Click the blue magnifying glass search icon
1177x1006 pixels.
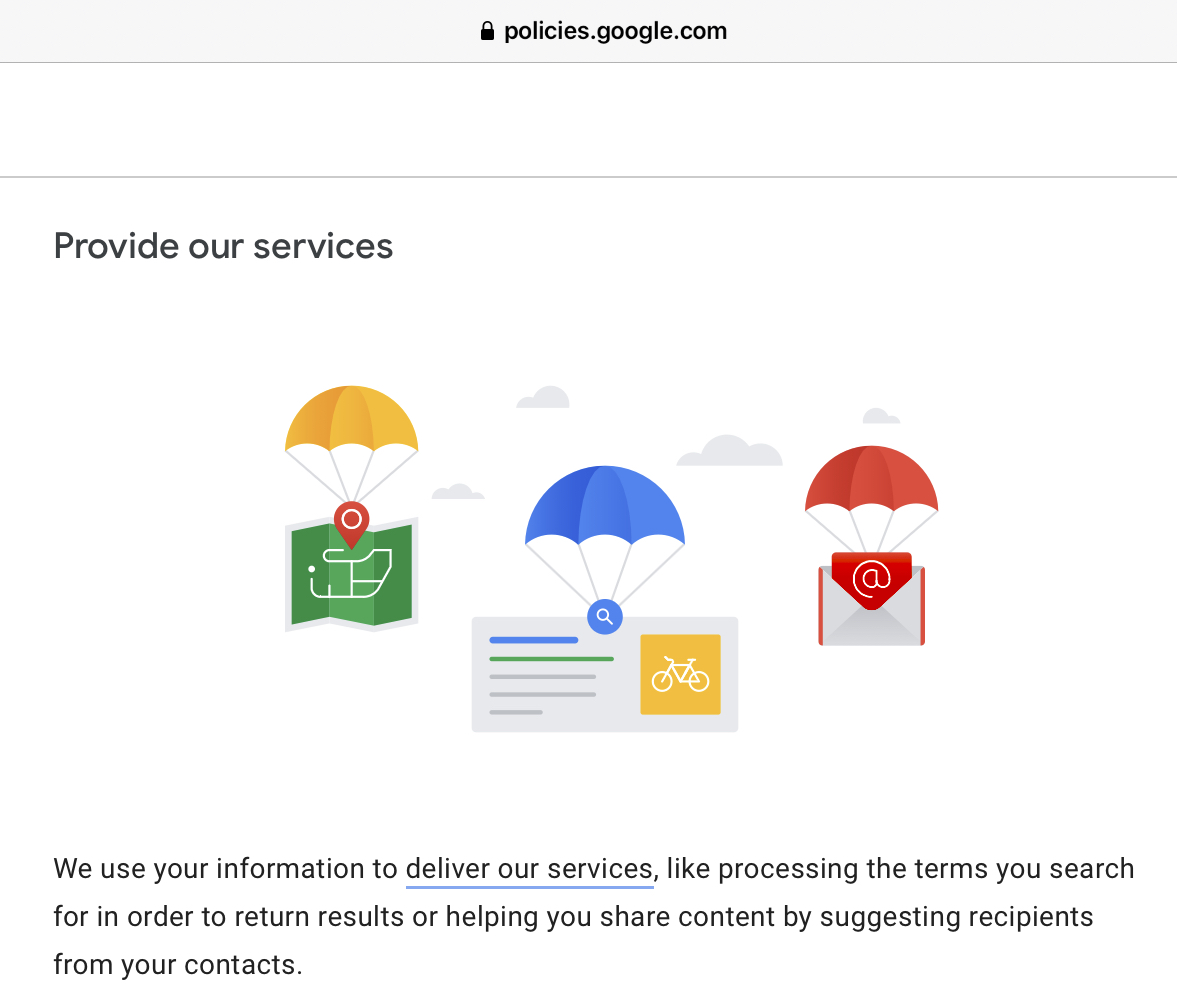(604, 616)
